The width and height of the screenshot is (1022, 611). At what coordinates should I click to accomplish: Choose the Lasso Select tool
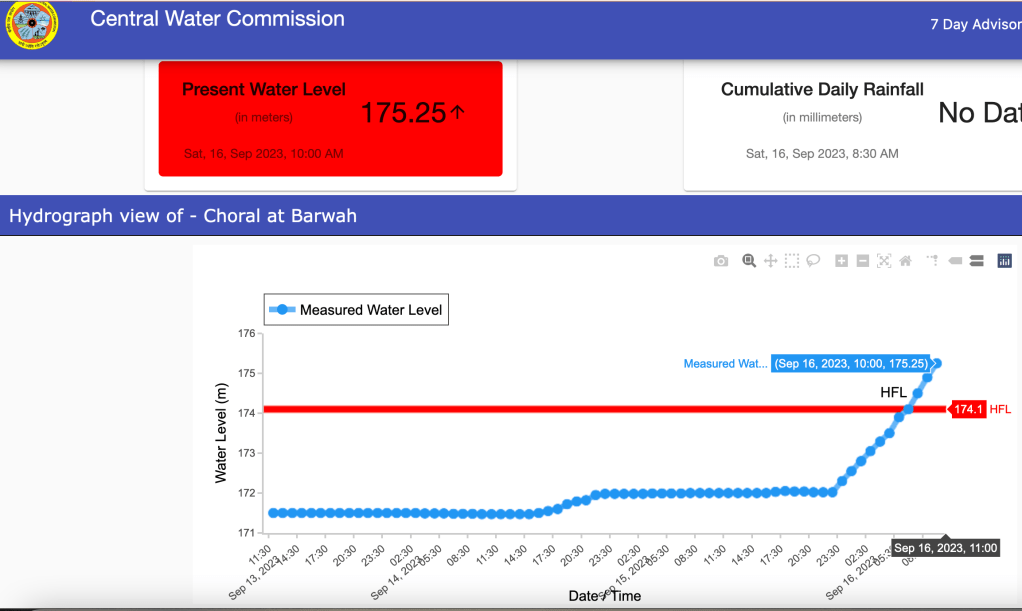[814, 261]
